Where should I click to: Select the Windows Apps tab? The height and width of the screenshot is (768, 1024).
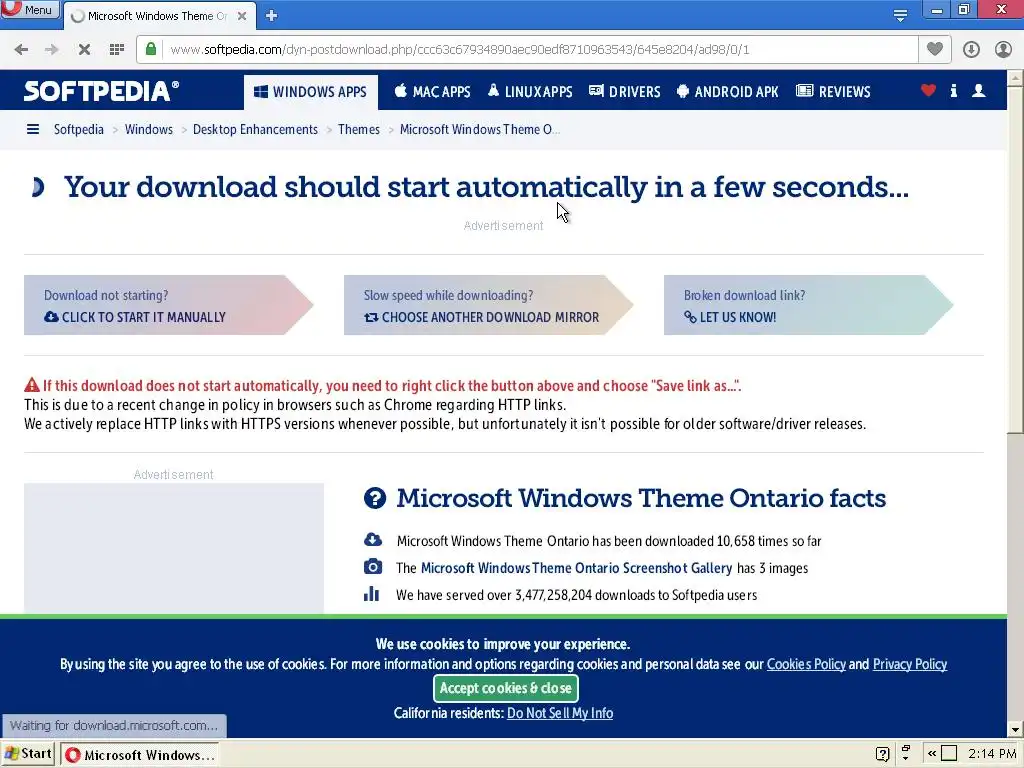[311, 92]
